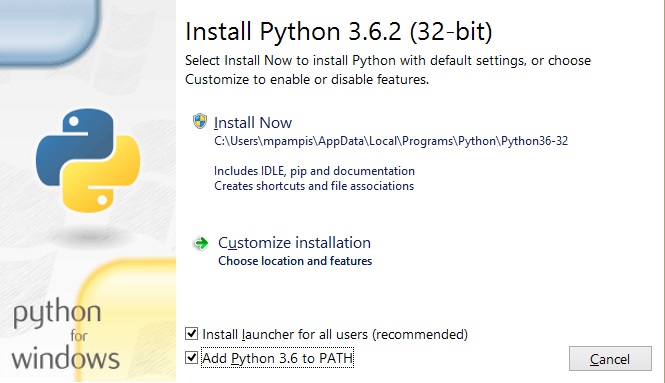Click the gray 'python' wordmark in sidebar
Screen dimensions: 665x383
click(x=57, y=313)
